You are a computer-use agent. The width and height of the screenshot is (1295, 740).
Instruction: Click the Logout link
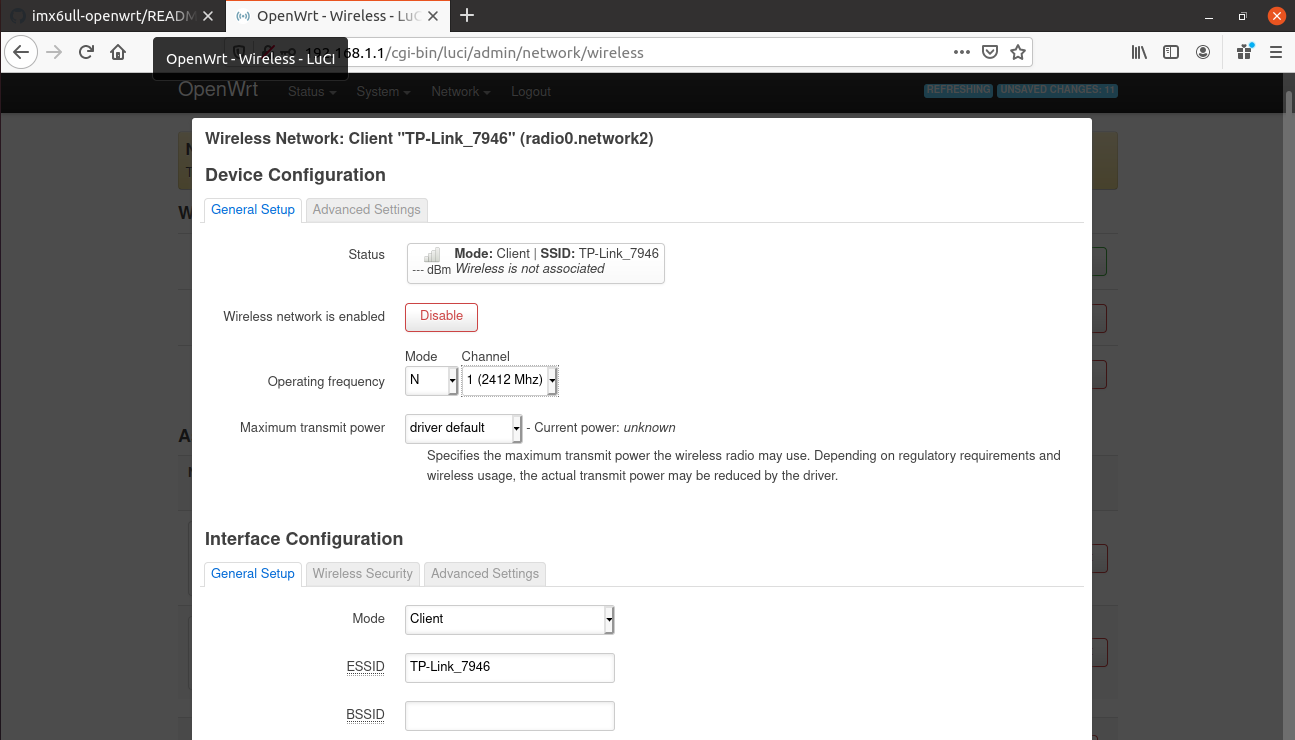(x=531, y=92)
